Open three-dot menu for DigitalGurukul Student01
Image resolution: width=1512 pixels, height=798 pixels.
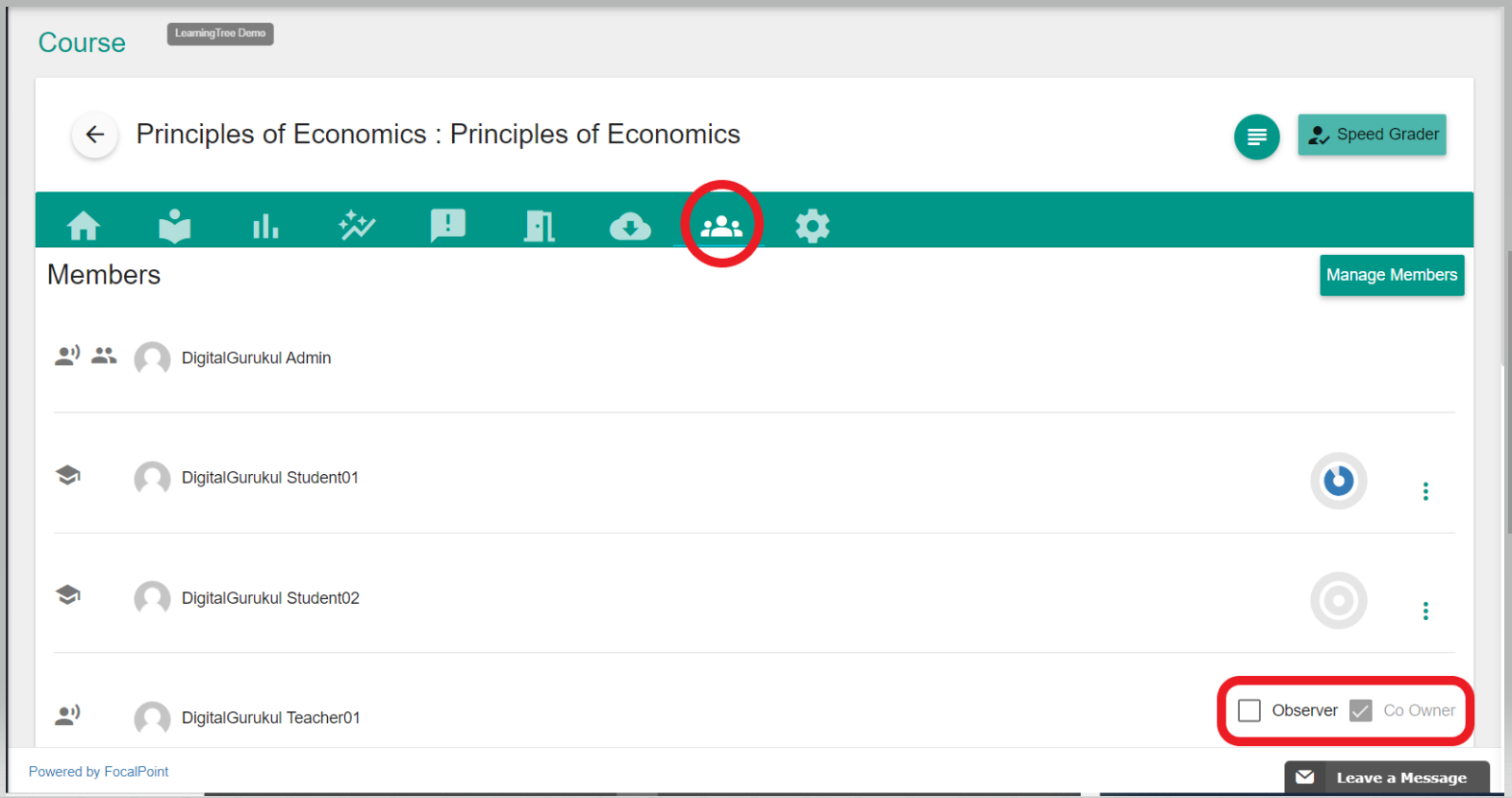[x=1425, y=491]
